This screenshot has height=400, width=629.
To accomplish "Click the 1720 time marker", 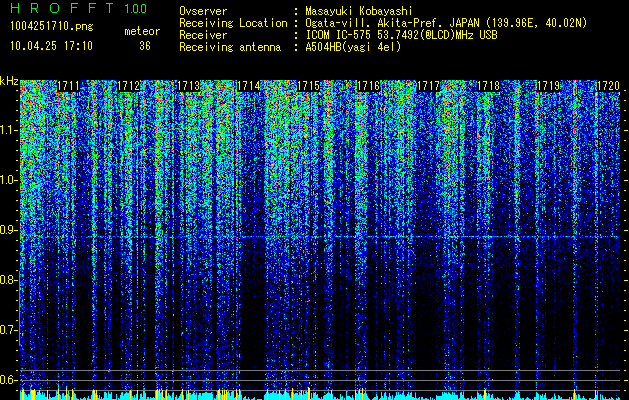I will pyautogui.click(x=609, y=86).
